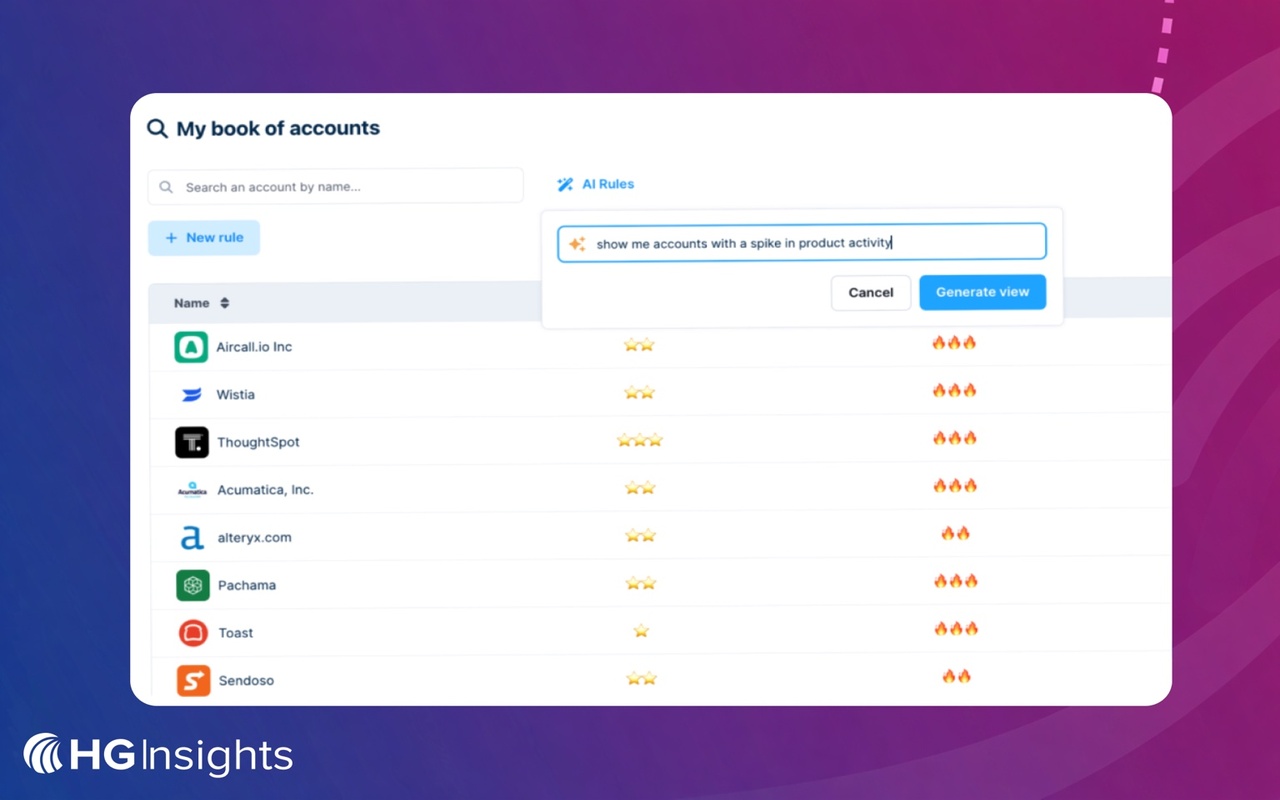Open the AI Rules link
Image resolution: width=1280 pixels, height=800 pixels.
[x=596, y=184]
